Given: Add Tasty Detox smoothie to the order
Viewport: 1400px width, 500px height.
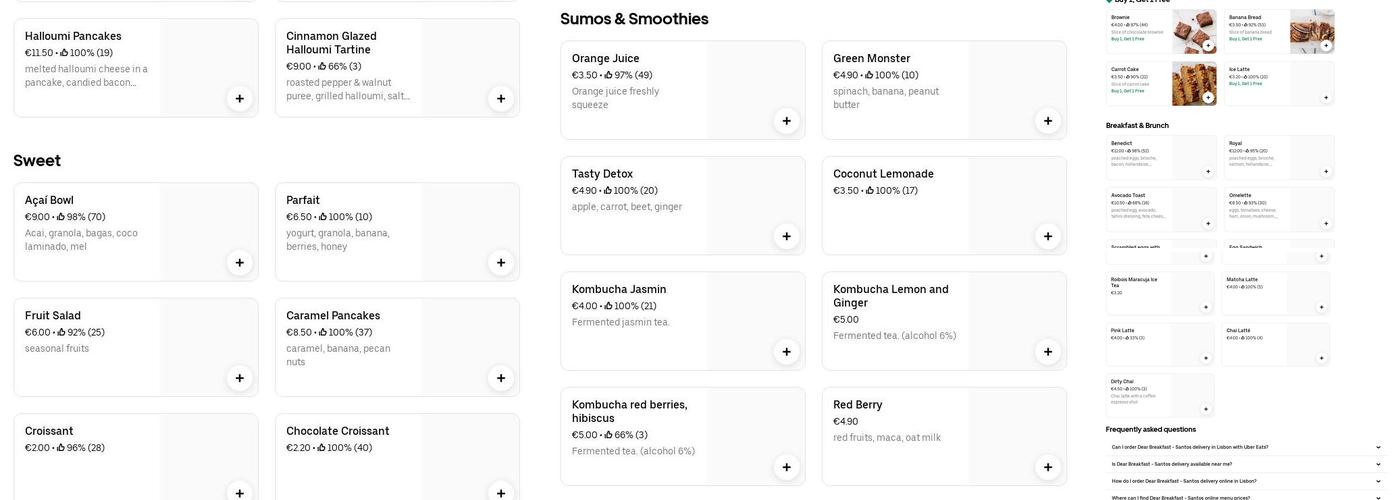Looking at the screenshot, I should tap(786, 237).
